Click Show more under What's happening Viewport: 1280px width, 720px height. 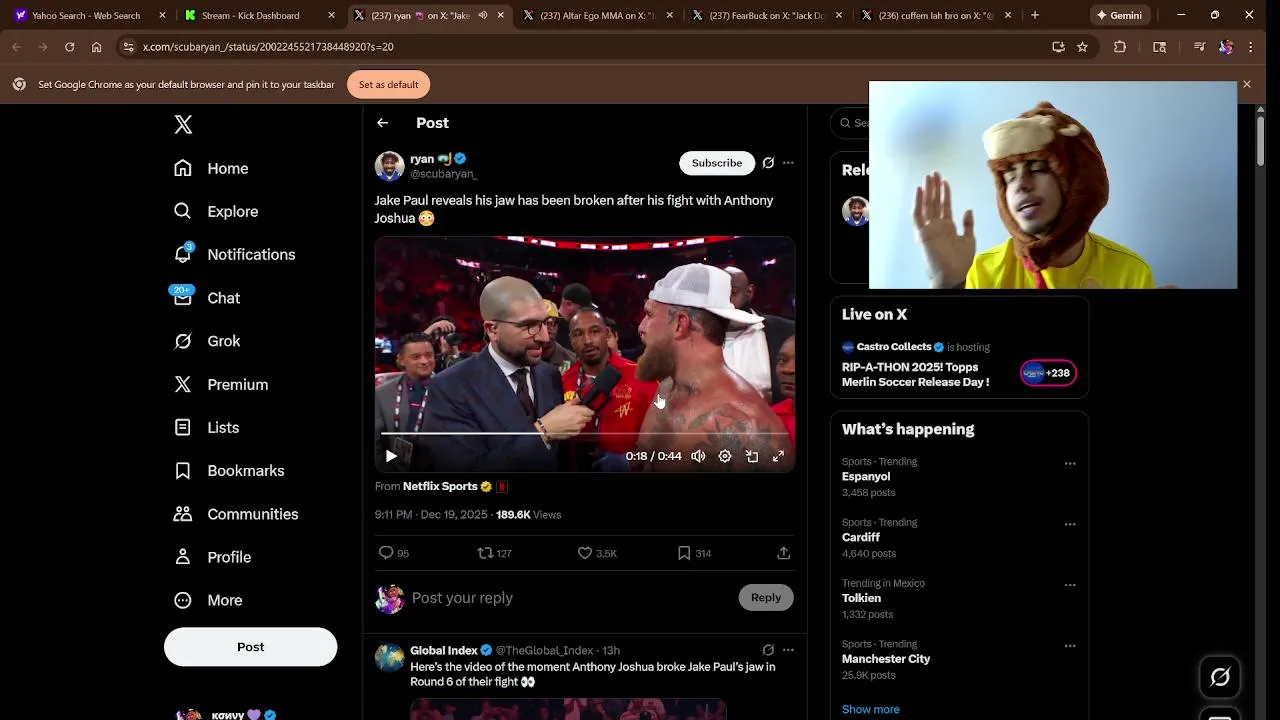pos(871,709)
